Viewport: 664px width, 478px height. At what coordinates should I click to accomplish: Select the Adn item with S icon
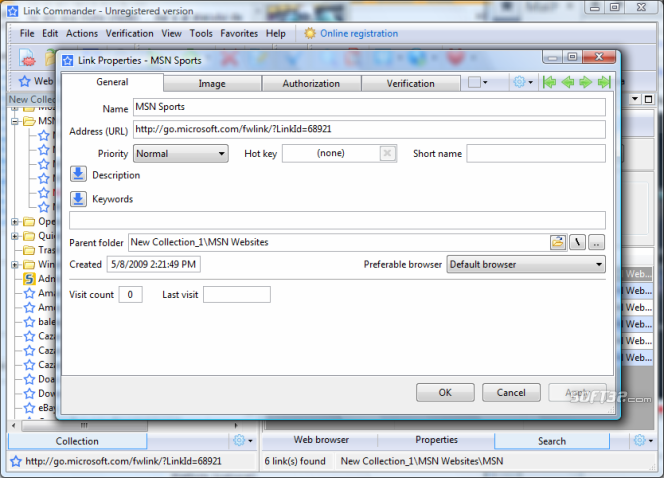pos(39,279)
